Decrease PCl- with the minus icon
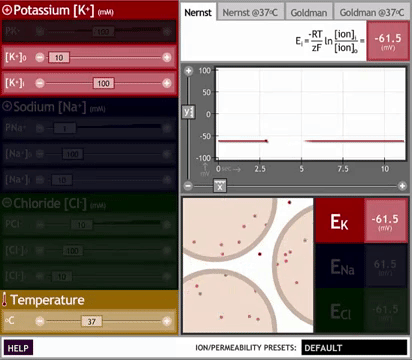 [x=40, y=225]
